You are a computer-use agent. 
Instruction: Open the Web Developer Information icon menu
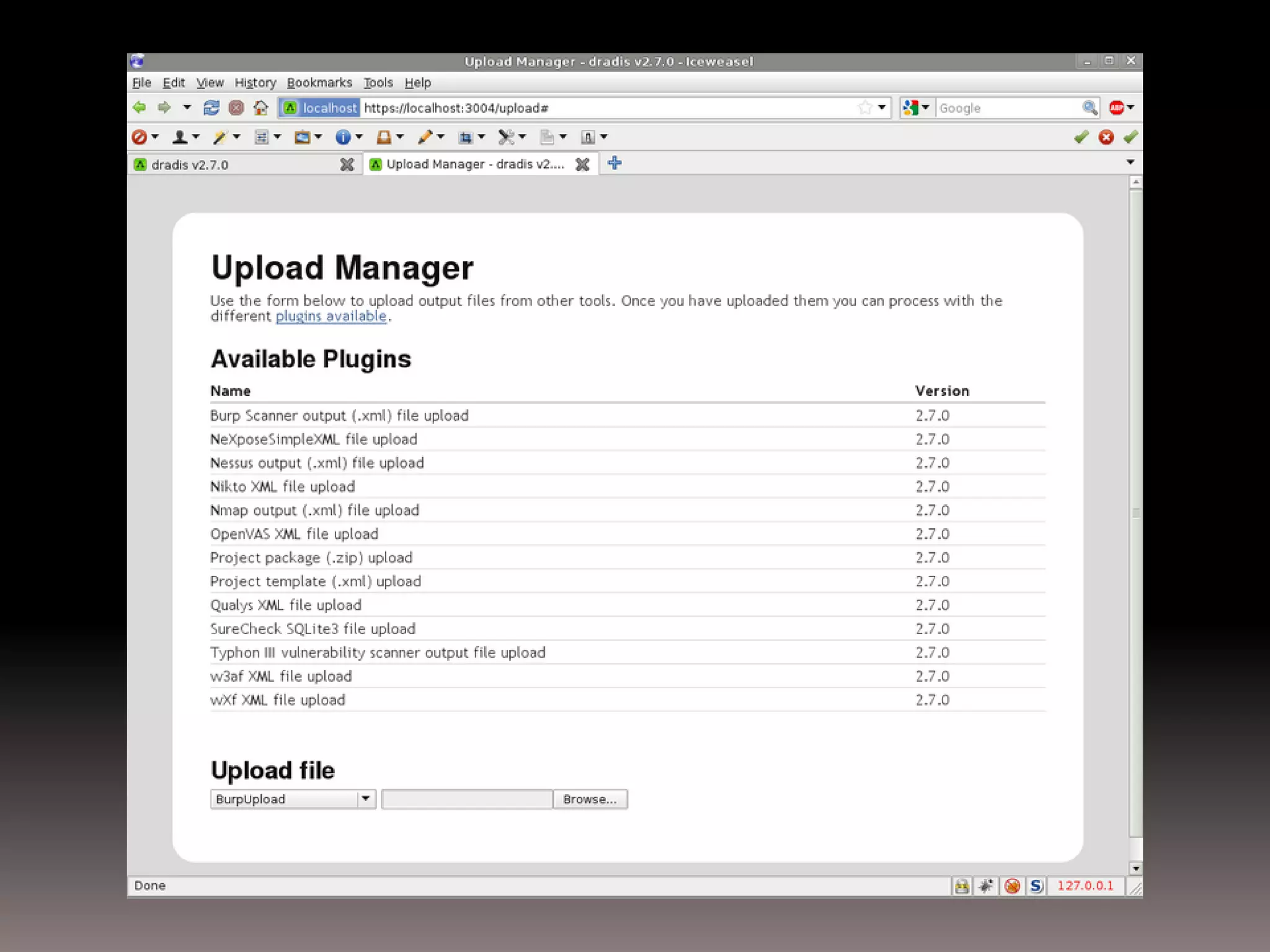(343, 138)
